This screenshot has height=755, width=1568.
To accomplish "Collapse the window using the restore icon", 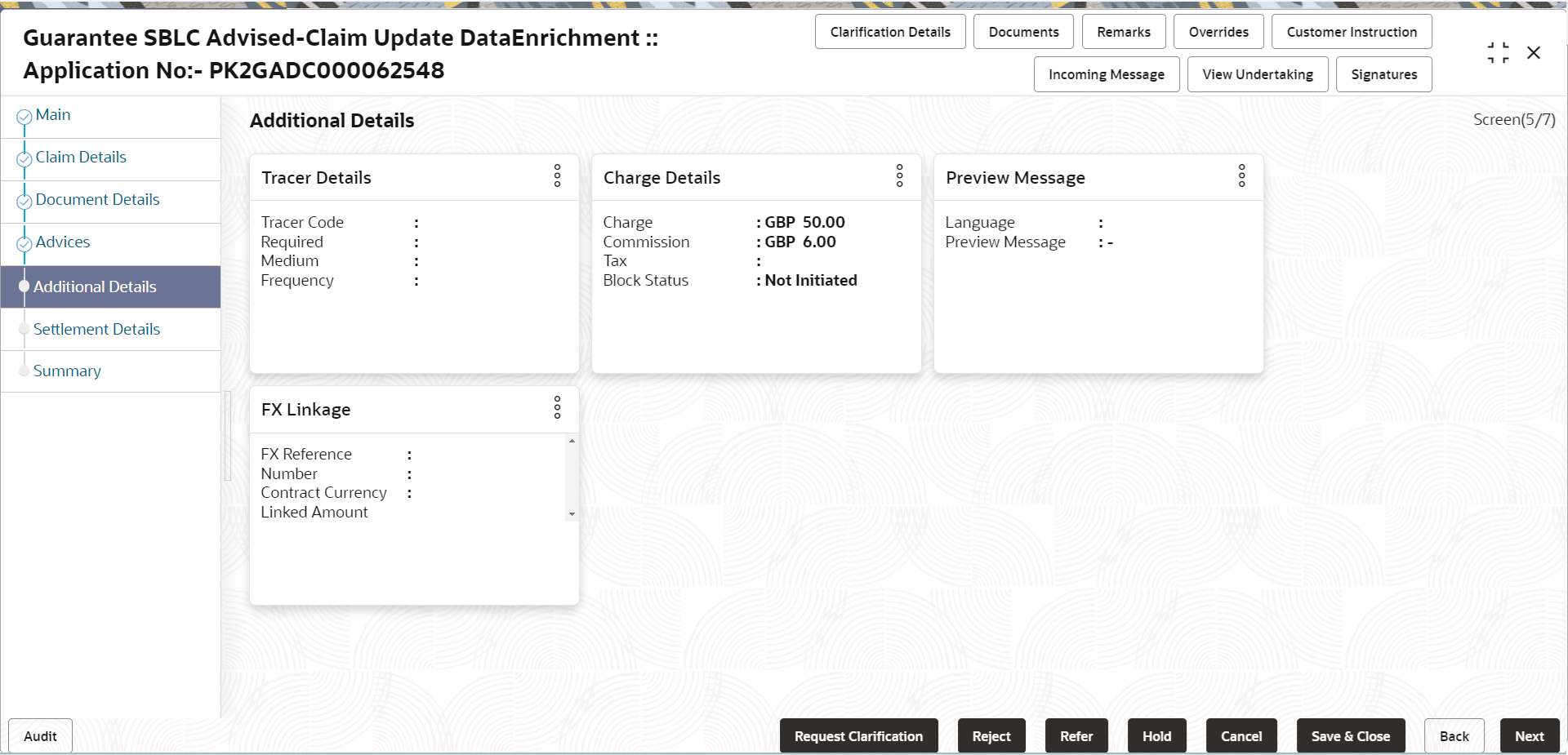I will (1498, 53).
